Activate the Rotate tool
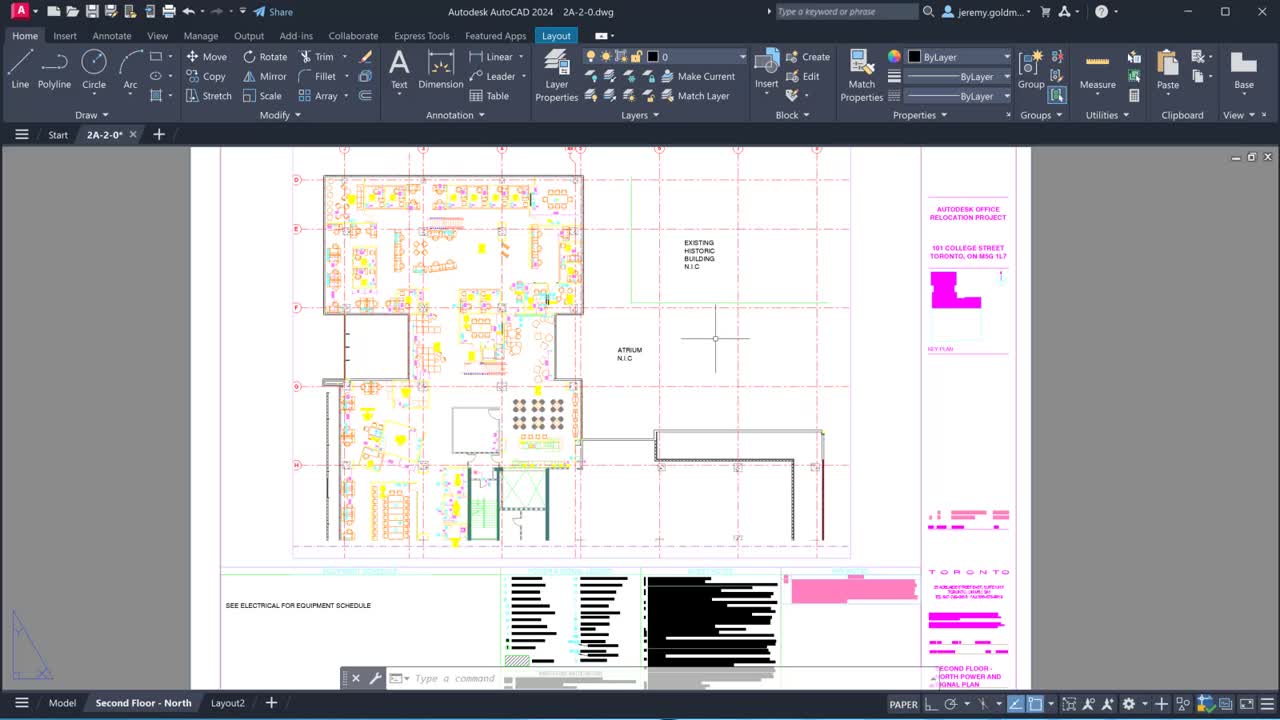This screenshot has width=1280, height=720. pyautogui.click(x=265, y=56)
